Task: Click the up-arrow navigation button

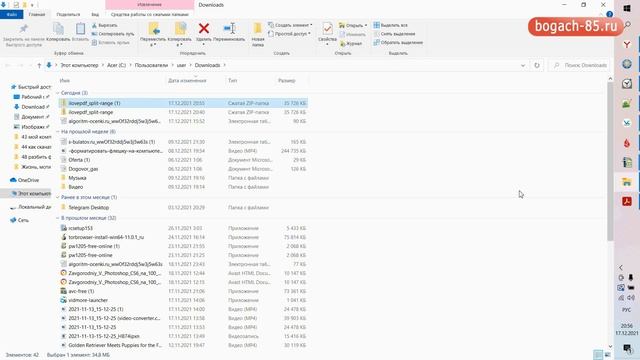Action: point(39,65)
